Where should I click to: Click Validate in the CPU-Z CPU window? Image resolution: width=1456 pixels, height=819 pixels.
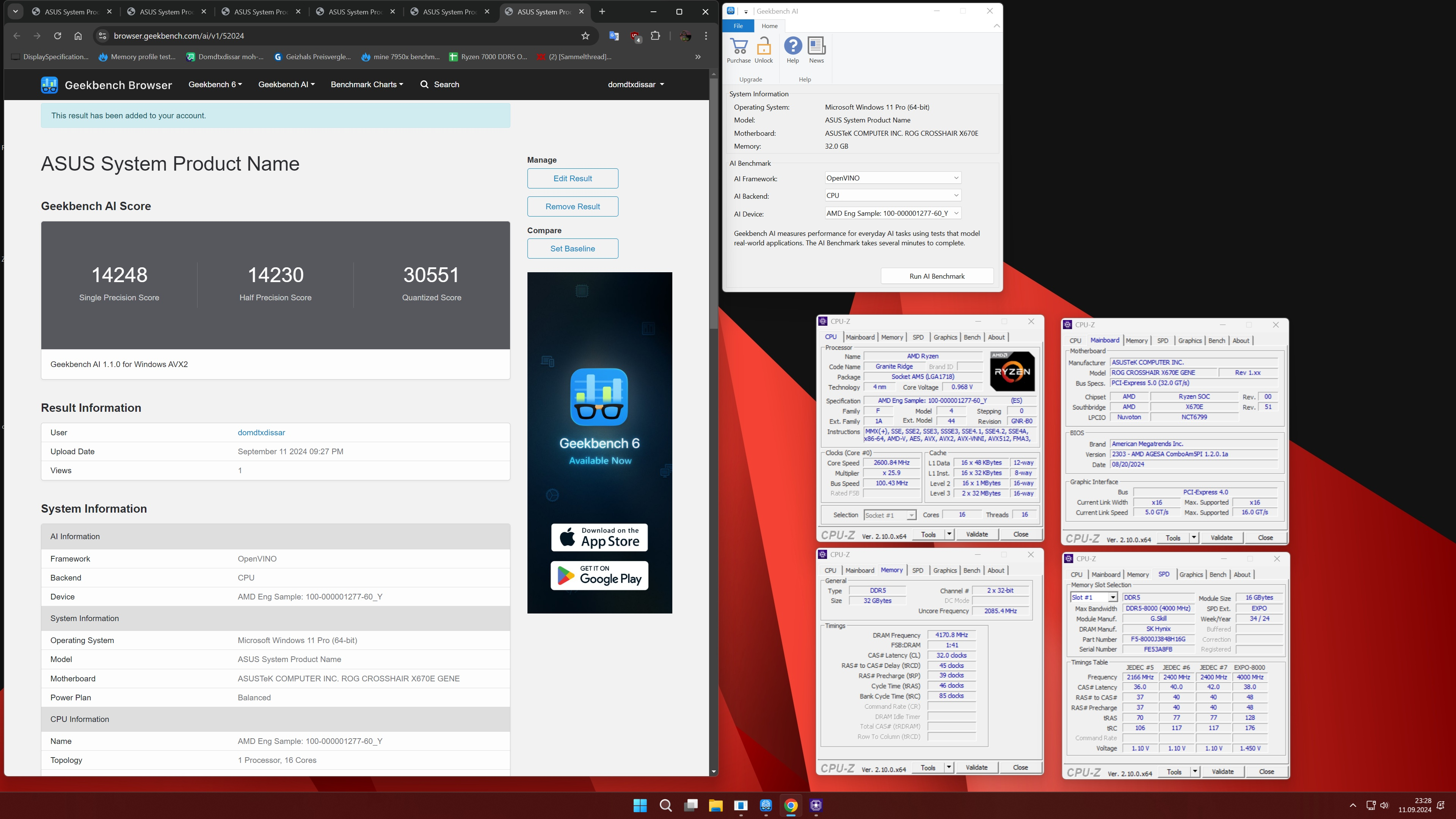click(x=977, y=535)
